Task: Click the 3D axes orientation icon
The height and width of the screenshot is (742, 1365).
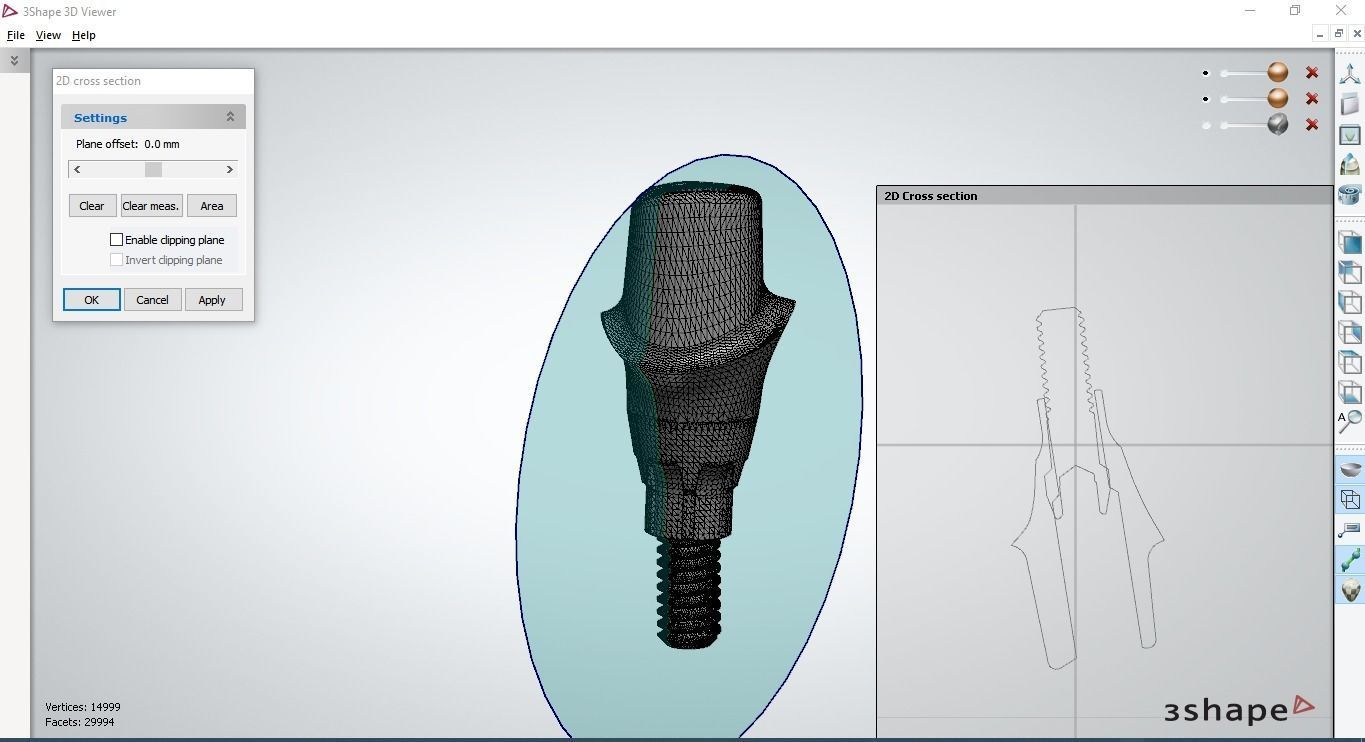Action: (x=1350, y=73)
